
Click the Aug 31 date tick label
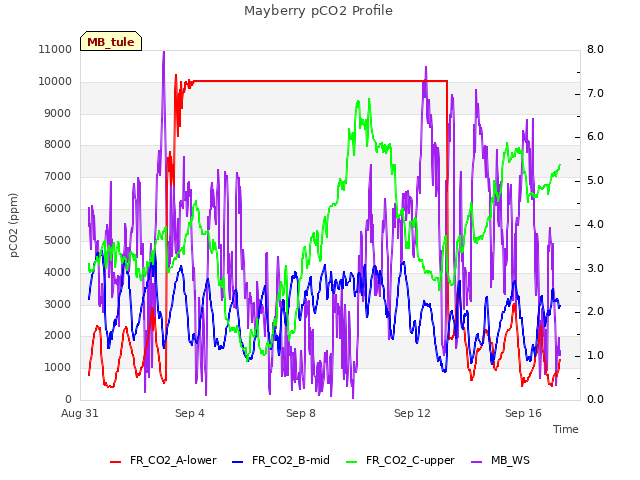tap(80, 413)
